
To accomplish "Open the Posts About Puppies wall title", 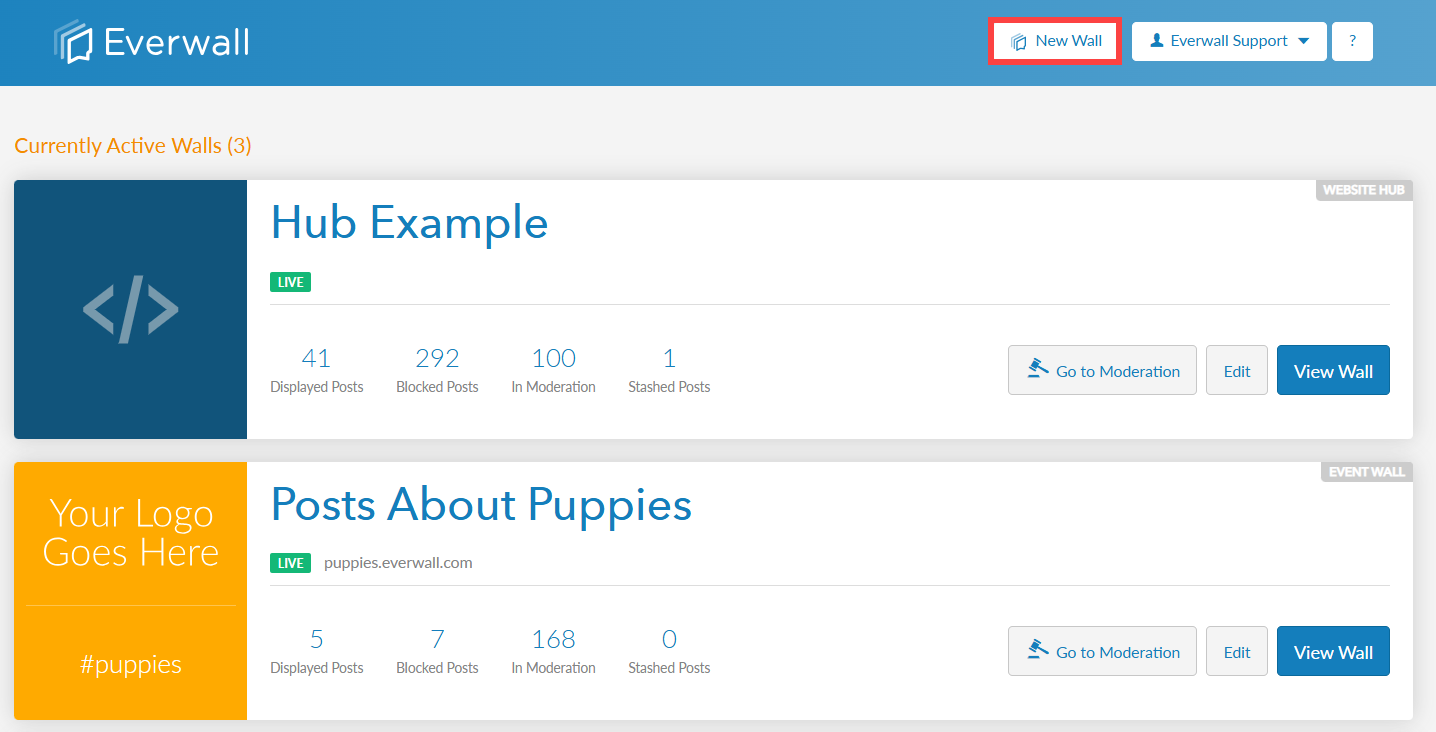I will [481, 504].
